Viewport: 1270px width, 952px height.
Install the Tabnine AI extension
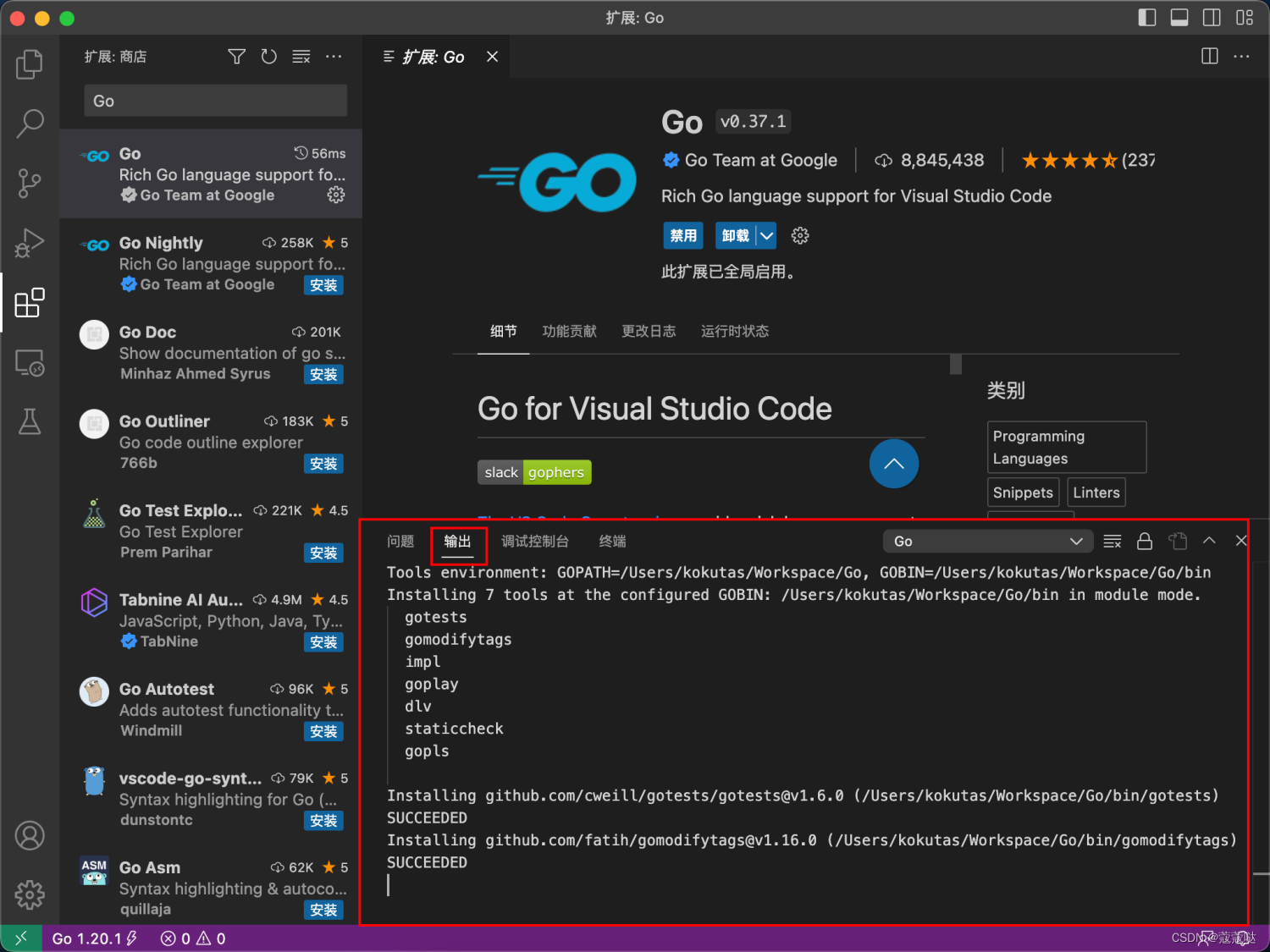tap(323, 642)
